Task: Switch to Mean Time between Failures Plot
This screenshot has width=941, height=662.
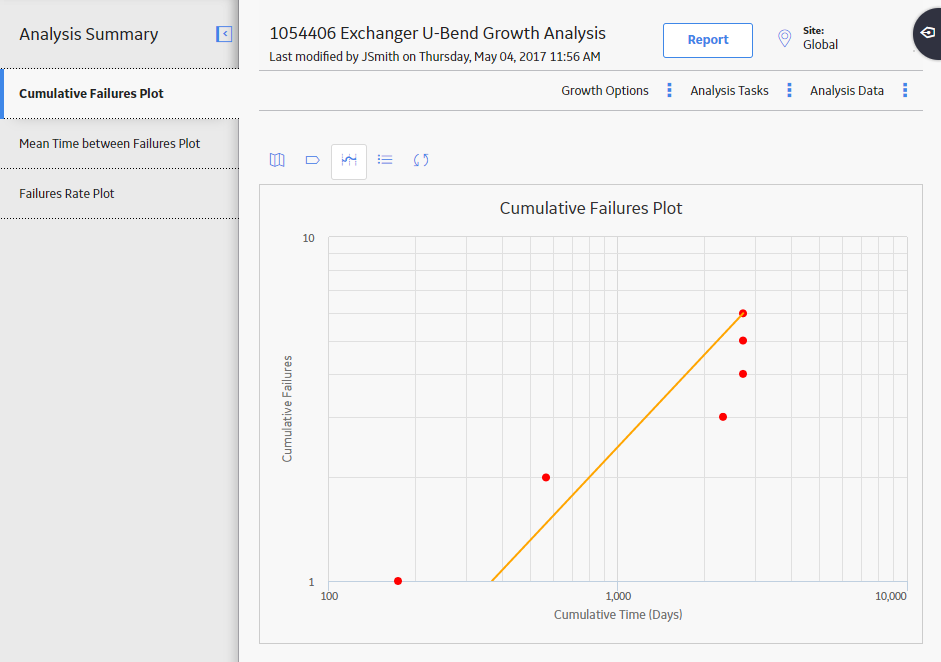Action: click(120, 144)
